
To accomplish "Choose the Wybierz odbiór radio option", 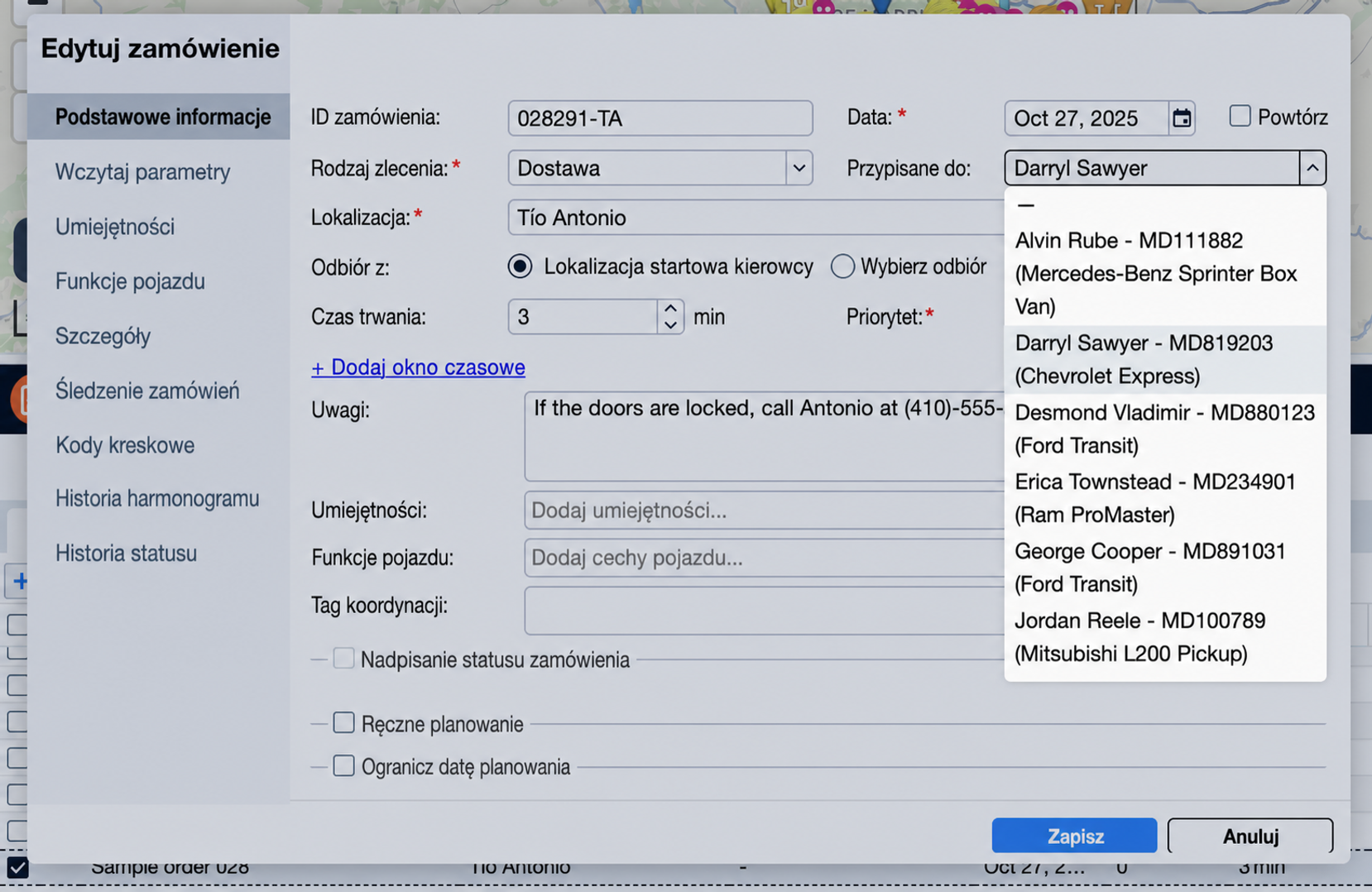I will coord(842,266).
